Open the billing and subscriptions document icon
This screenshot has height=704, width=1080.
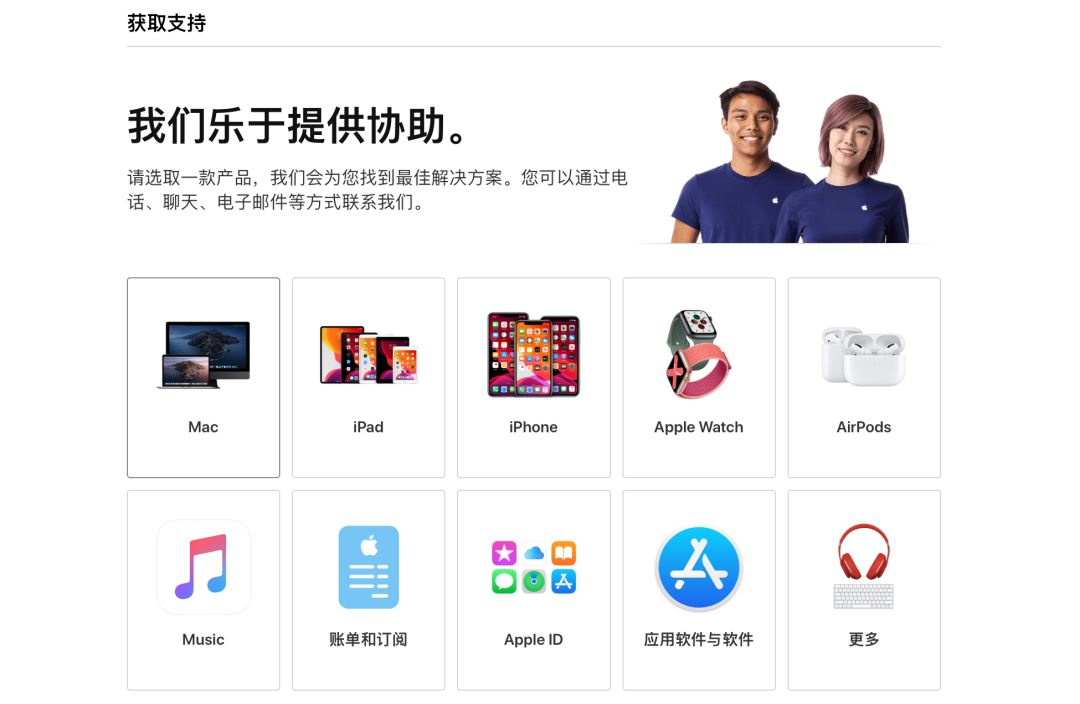click(x=368, y=567)
